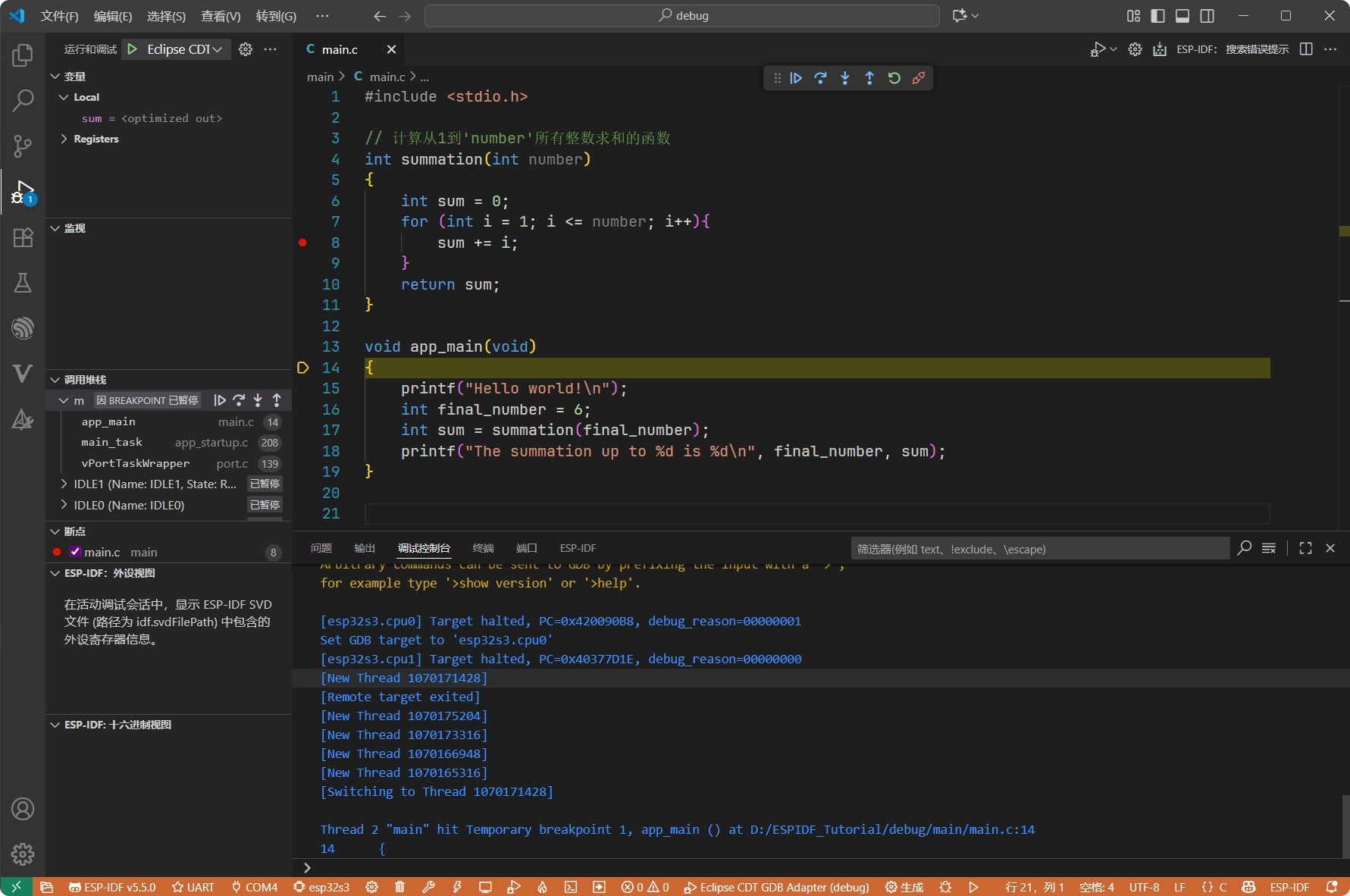Click the Continue debug icon
The height and width of the screenshot is (896, 1350).
click(795, 77)
